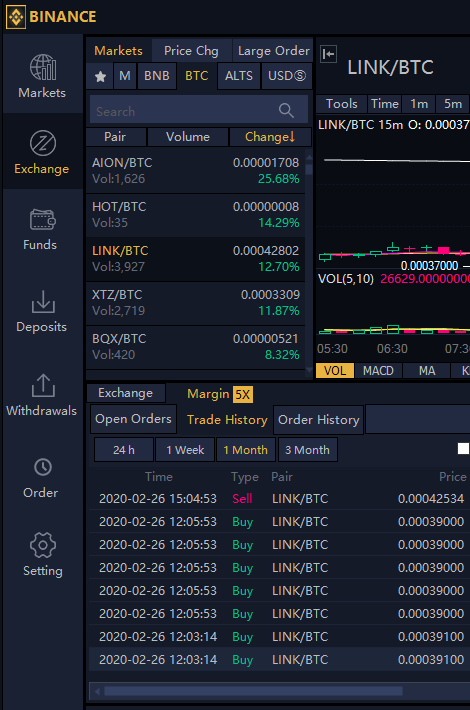Open the chart Tools menu
The image size is (470, 710).
coord(341,104)
